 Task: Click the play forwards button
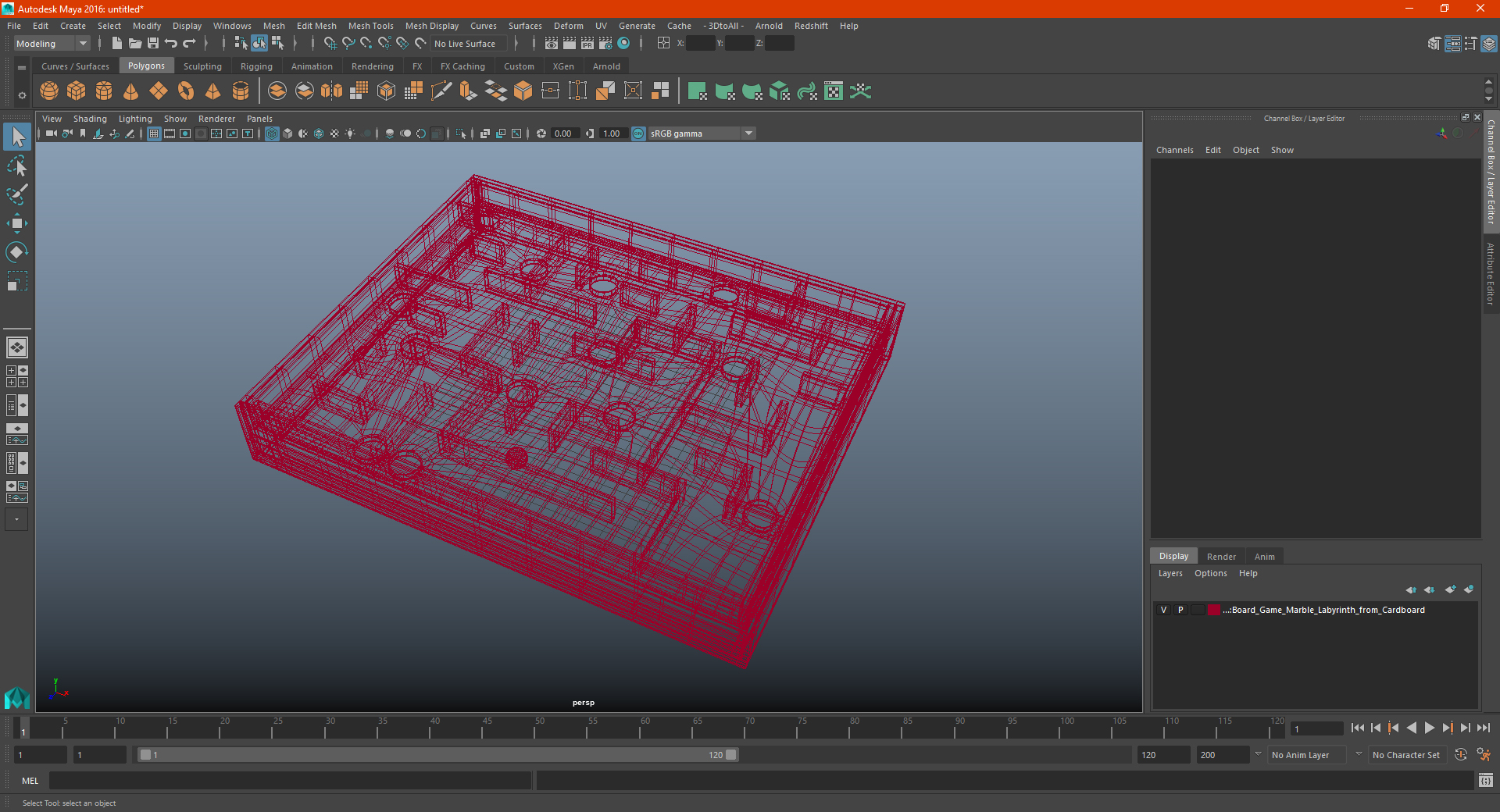1429,728
